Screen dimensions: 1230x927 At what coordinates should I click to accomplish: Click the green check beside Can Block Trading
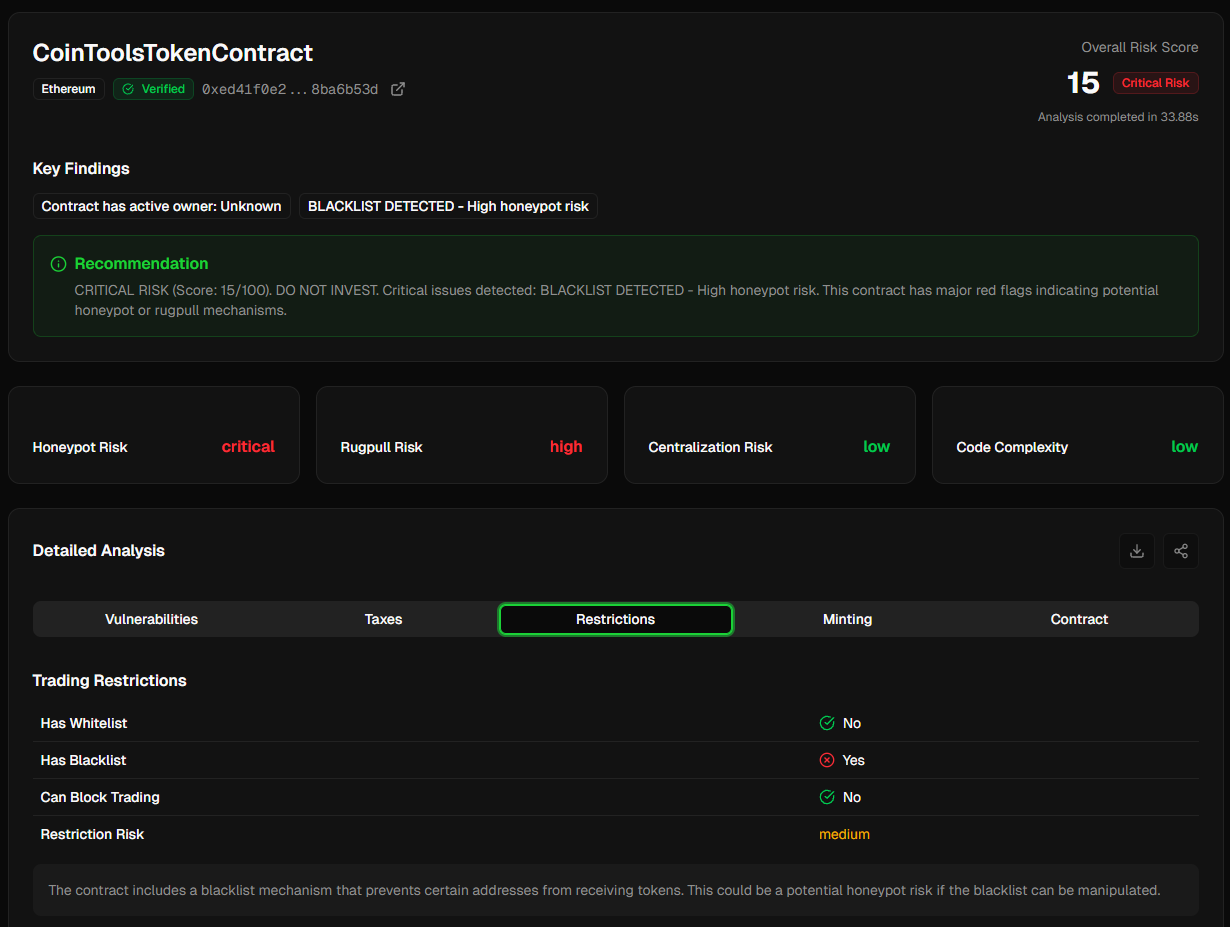(827, 797)
